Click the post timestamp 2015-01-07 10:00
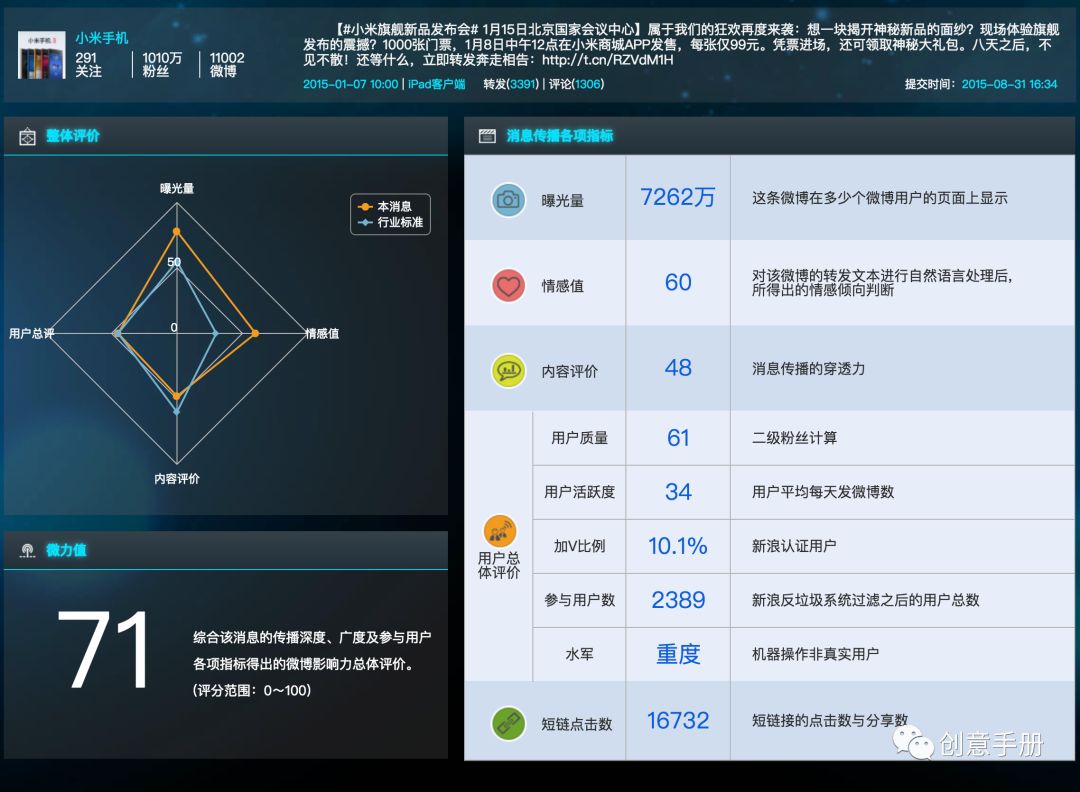Viewport: 1080px width, 792px height. coord(351,84)
